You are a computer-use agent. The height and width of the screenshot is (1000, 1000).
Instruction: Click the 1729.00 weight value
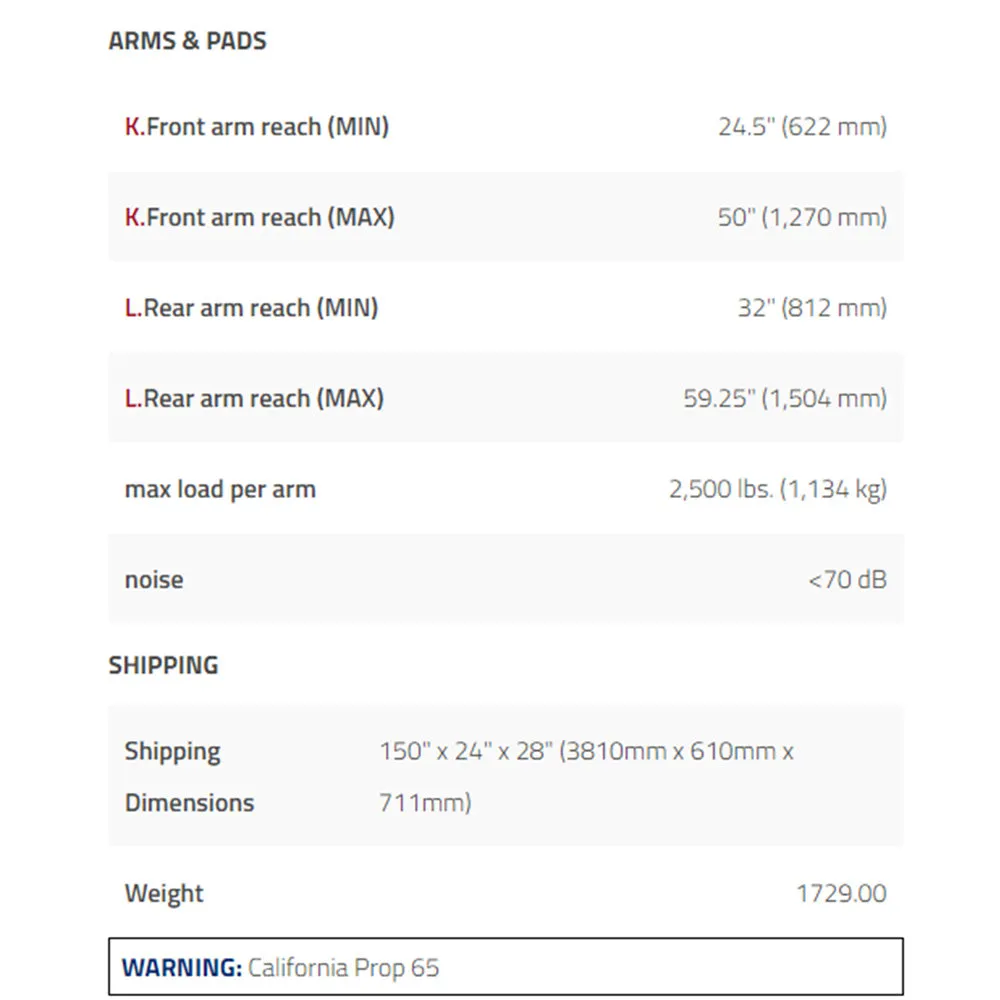tap(842, 893)
